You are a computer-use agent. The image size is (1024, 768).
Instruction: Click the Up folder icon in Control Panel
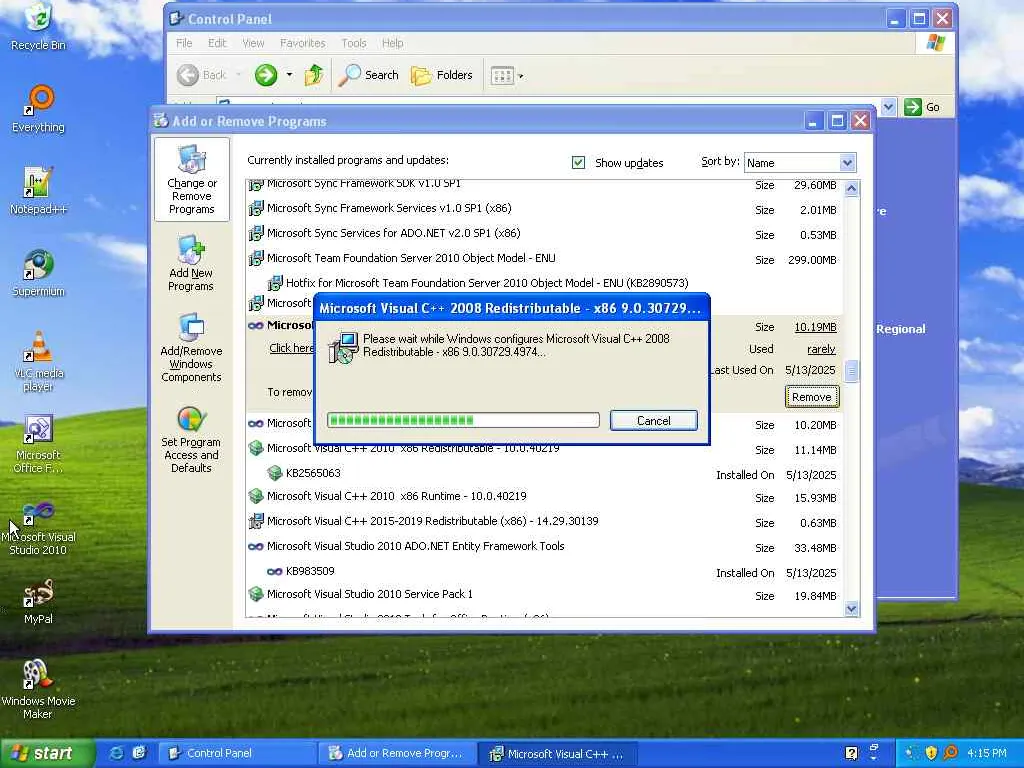314,75
